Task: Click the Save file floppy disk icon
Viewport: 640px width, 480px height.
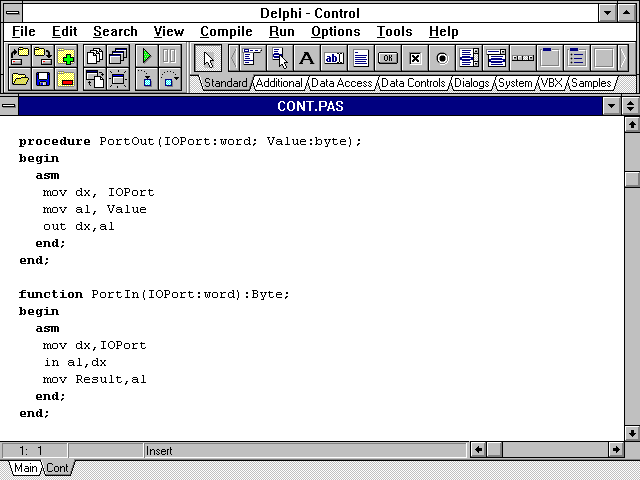Action: 43,79
